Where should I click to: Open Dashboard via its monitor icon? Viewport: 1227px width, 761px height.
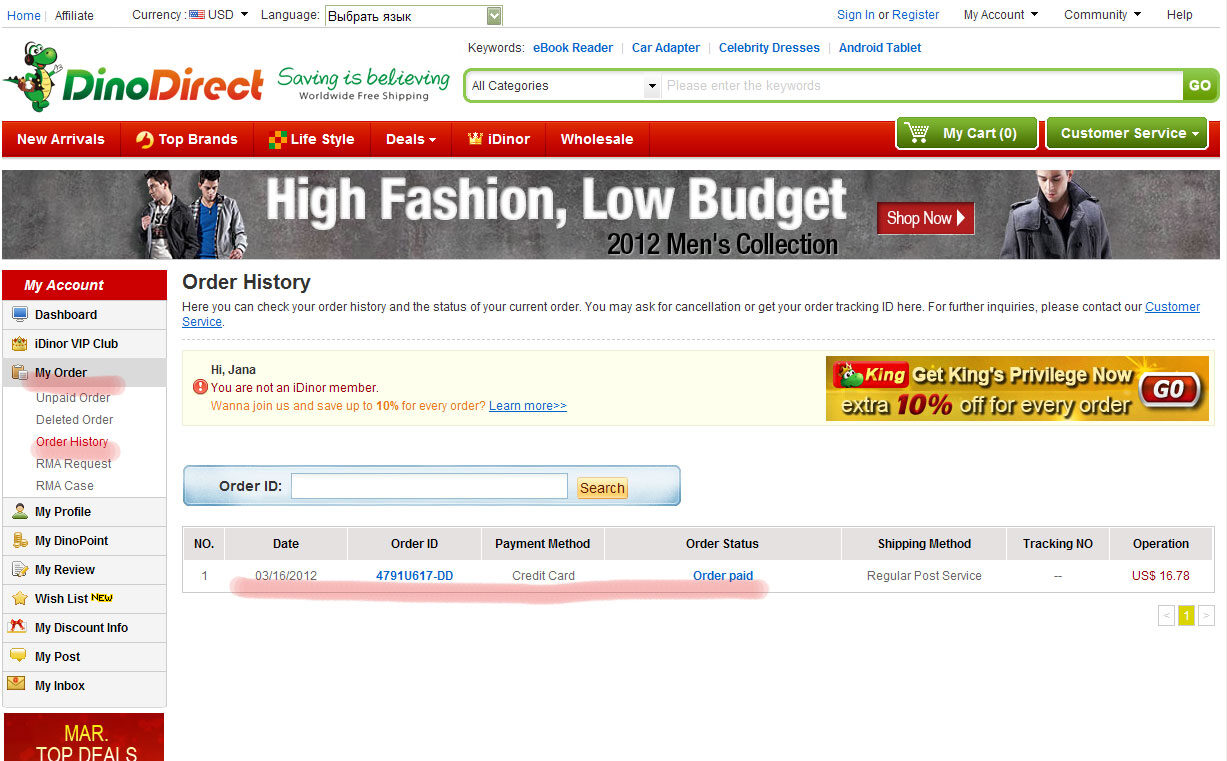tap(19, 315)
